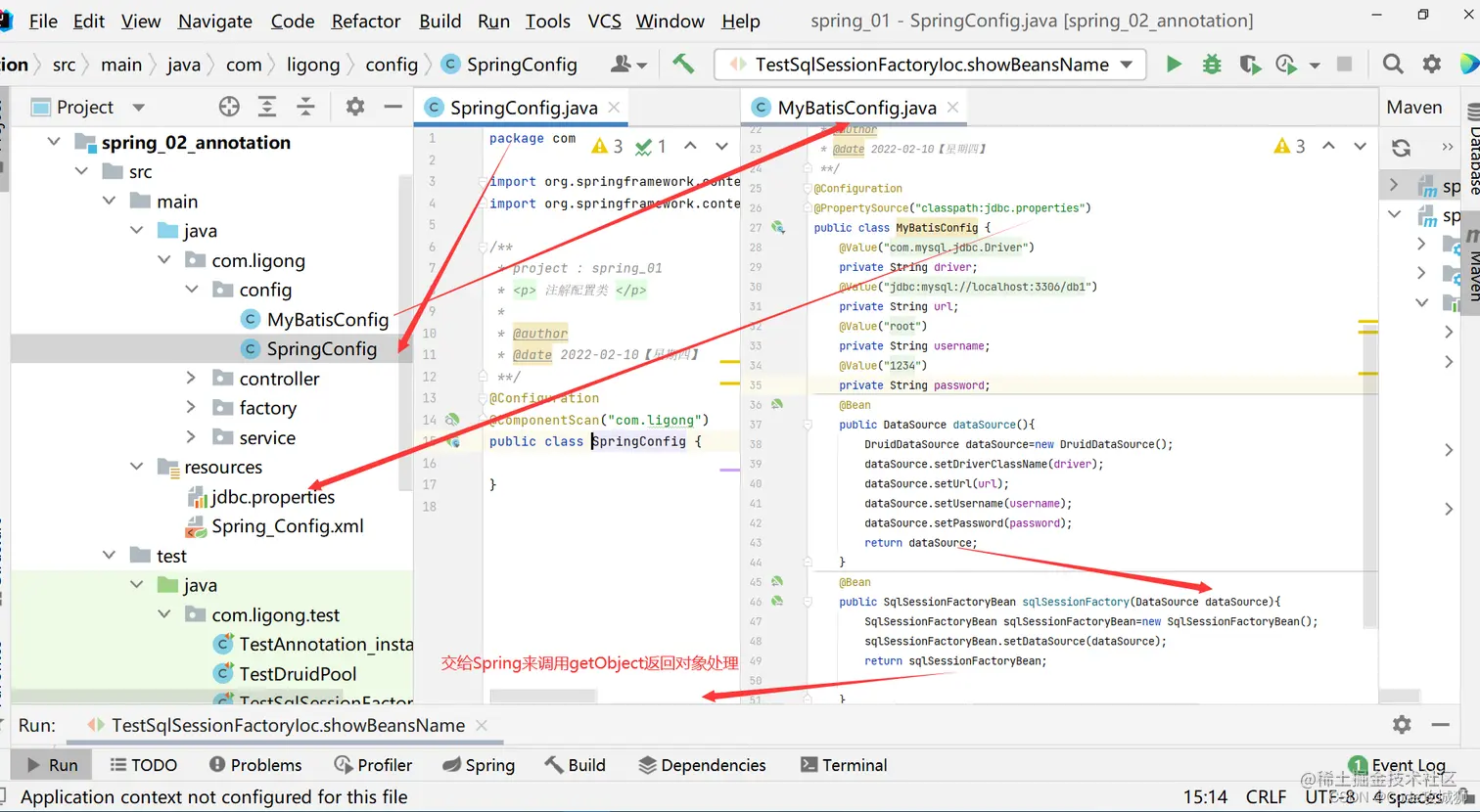Click the 15:14 caret position indicator
The height and width of the screenshot is (812, 1480).
1205,796
